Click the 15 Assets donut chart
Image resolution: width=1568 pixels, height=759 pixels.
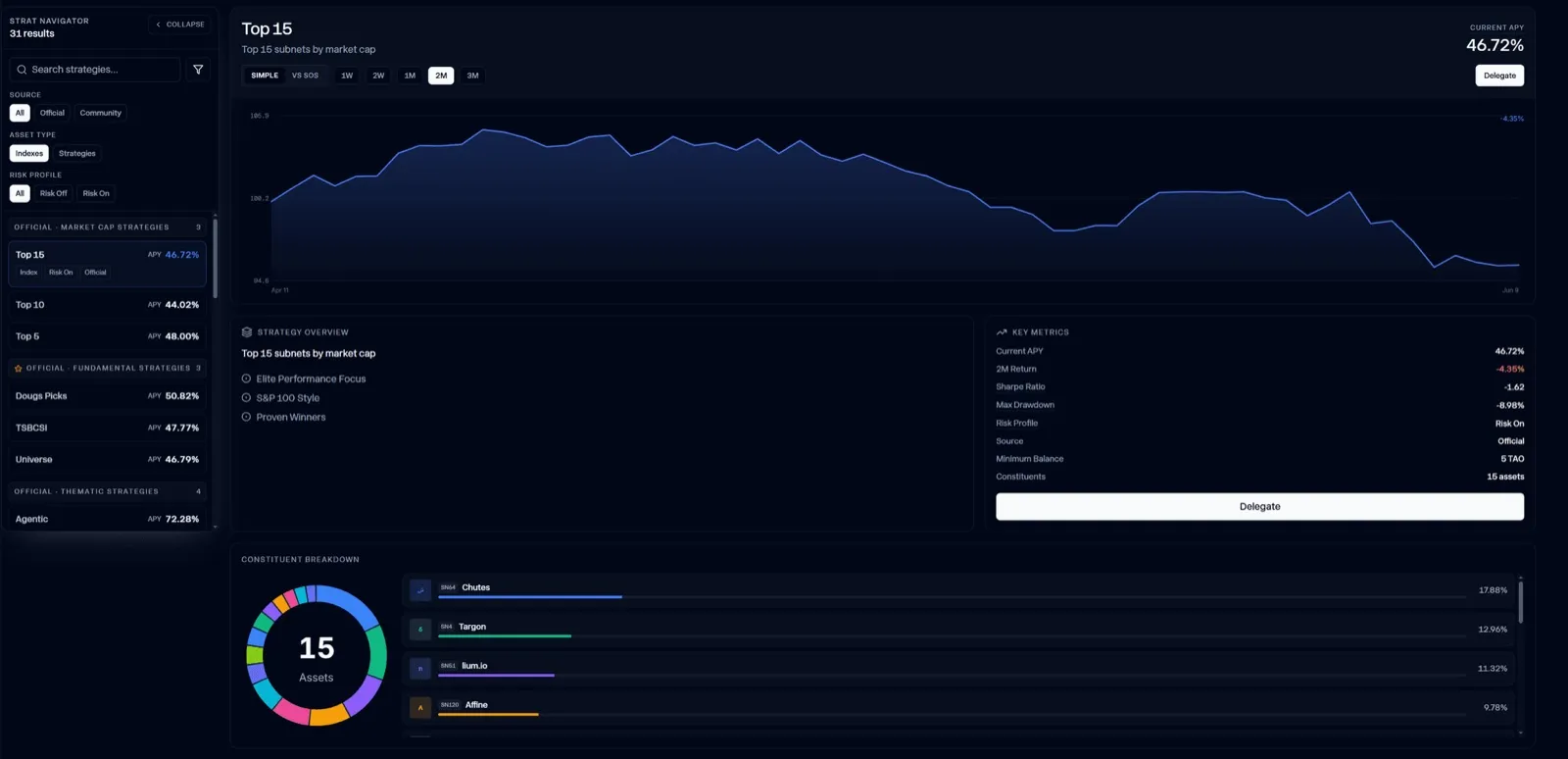pos(317,655)
